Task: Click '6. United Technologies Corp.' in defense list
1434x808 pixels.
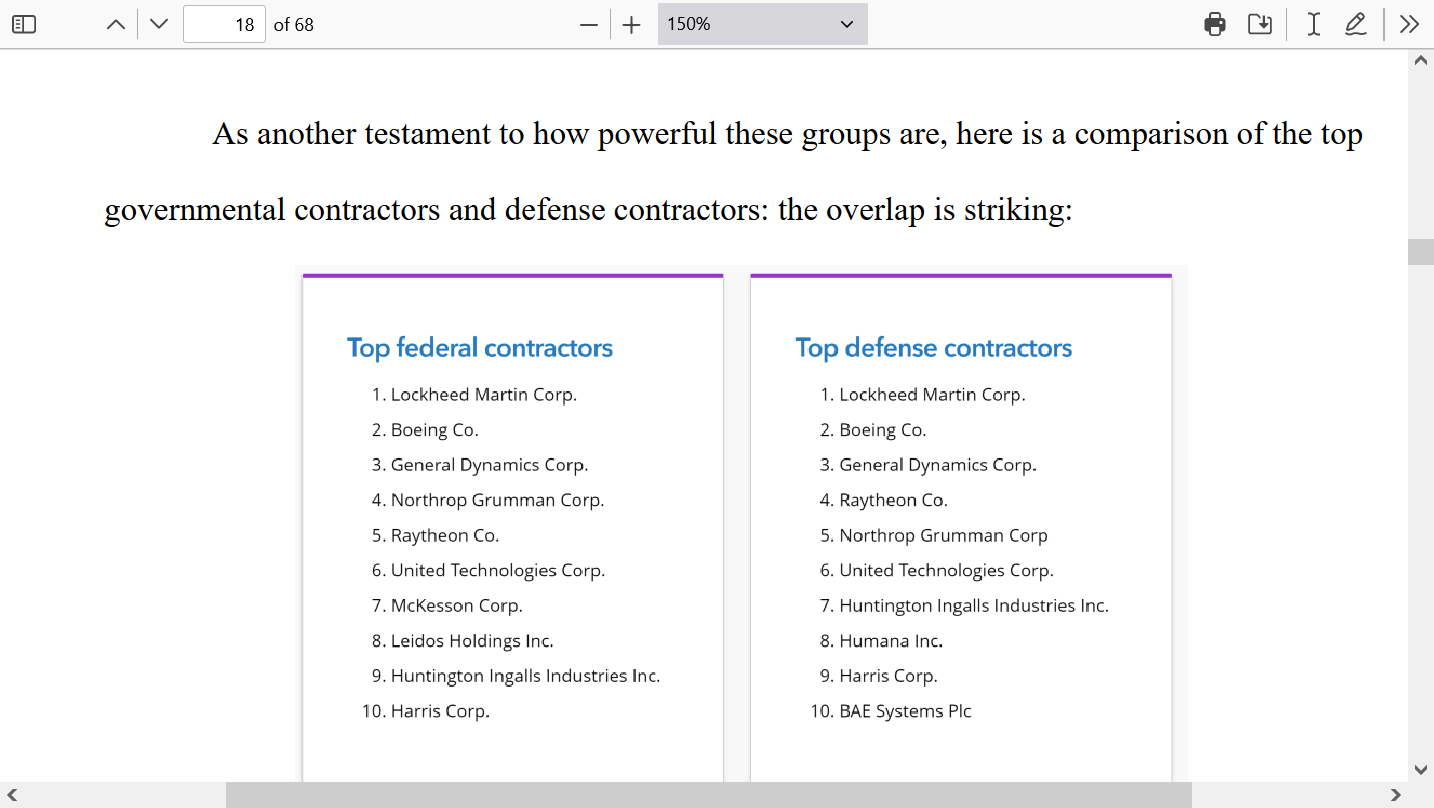Action: 937,571
